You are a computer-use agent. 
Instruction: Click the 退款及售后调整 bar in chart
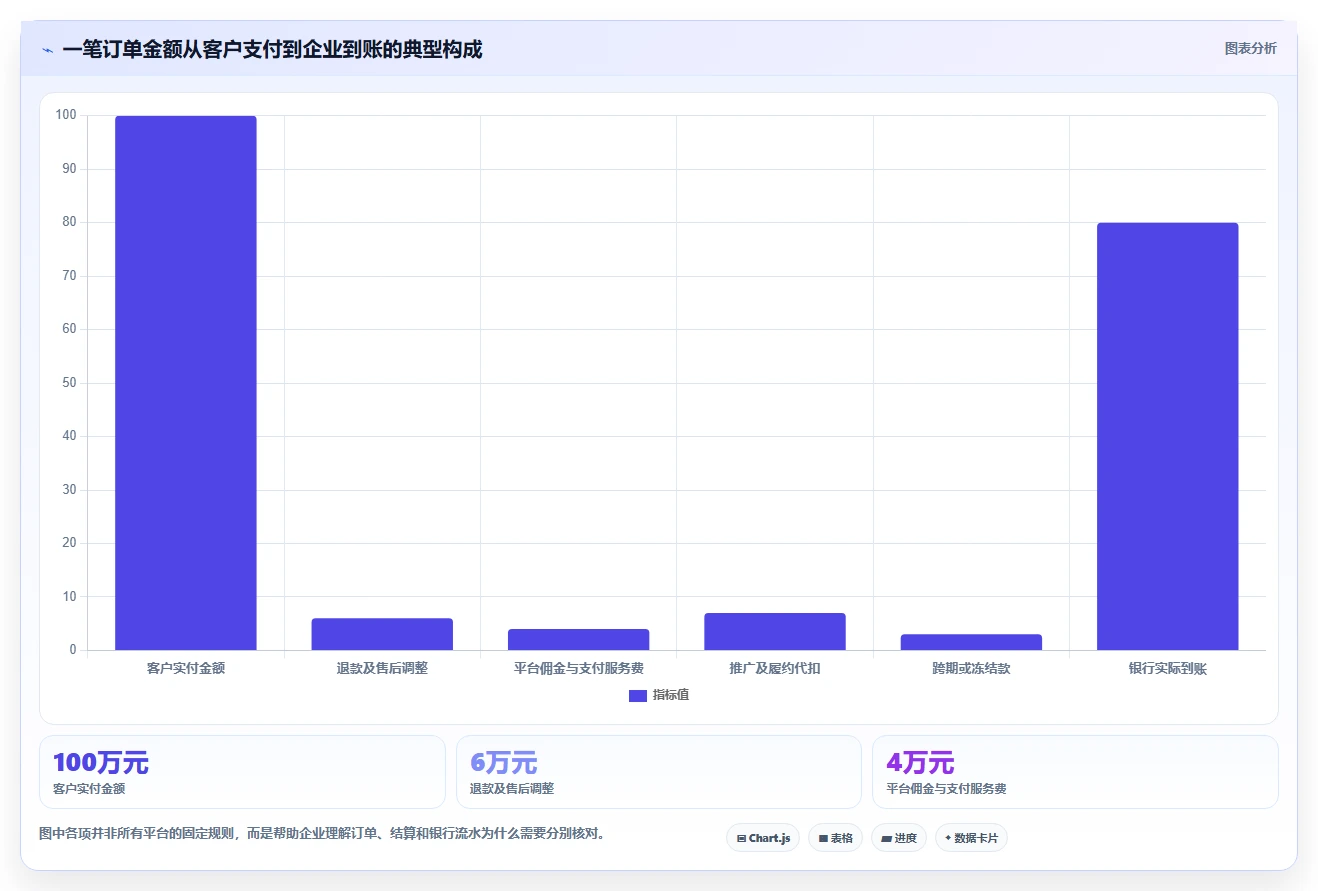tap(382, 634)
